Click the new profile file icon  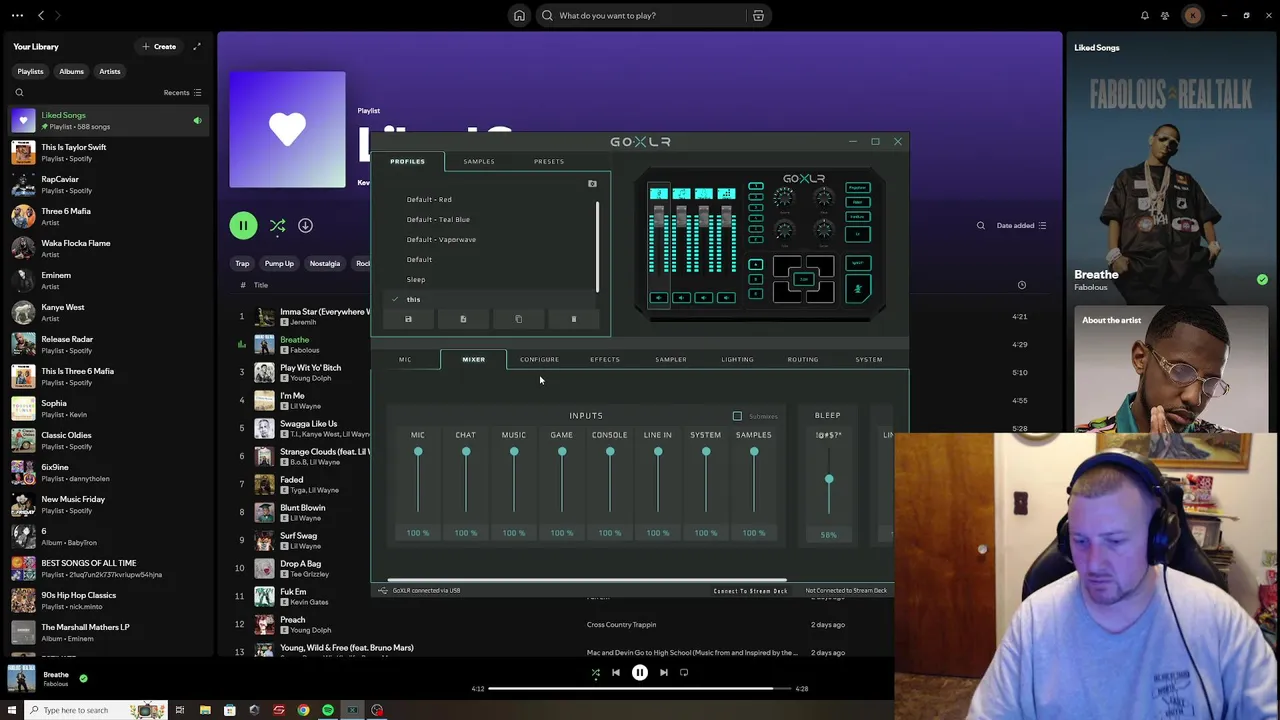click(463, 319)
